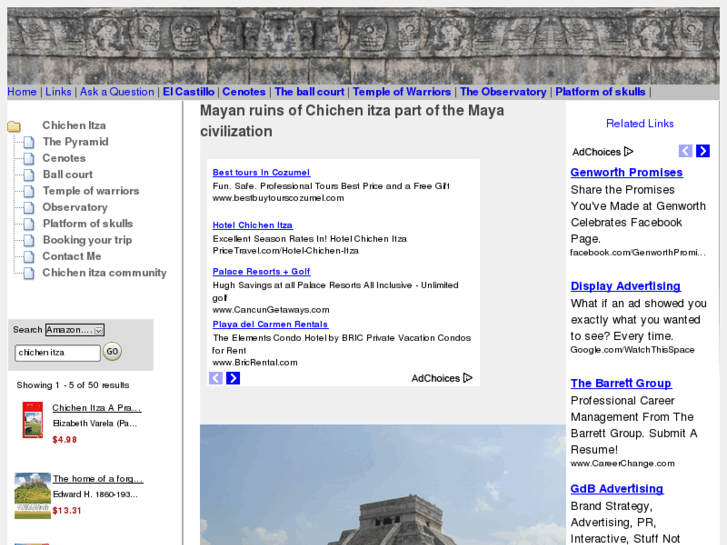727x545 pixels.
Task: Click the page icon beside Cenotes
Action: click(29, 159)
